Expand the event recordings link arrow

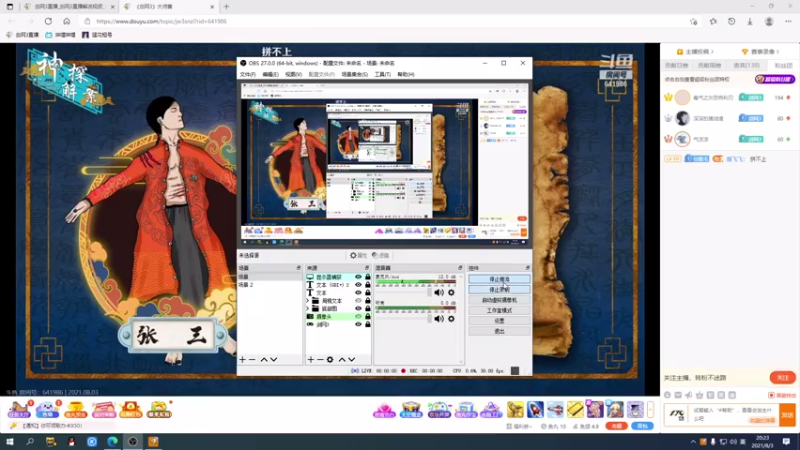pyautogui.click(x=778, y=52)
